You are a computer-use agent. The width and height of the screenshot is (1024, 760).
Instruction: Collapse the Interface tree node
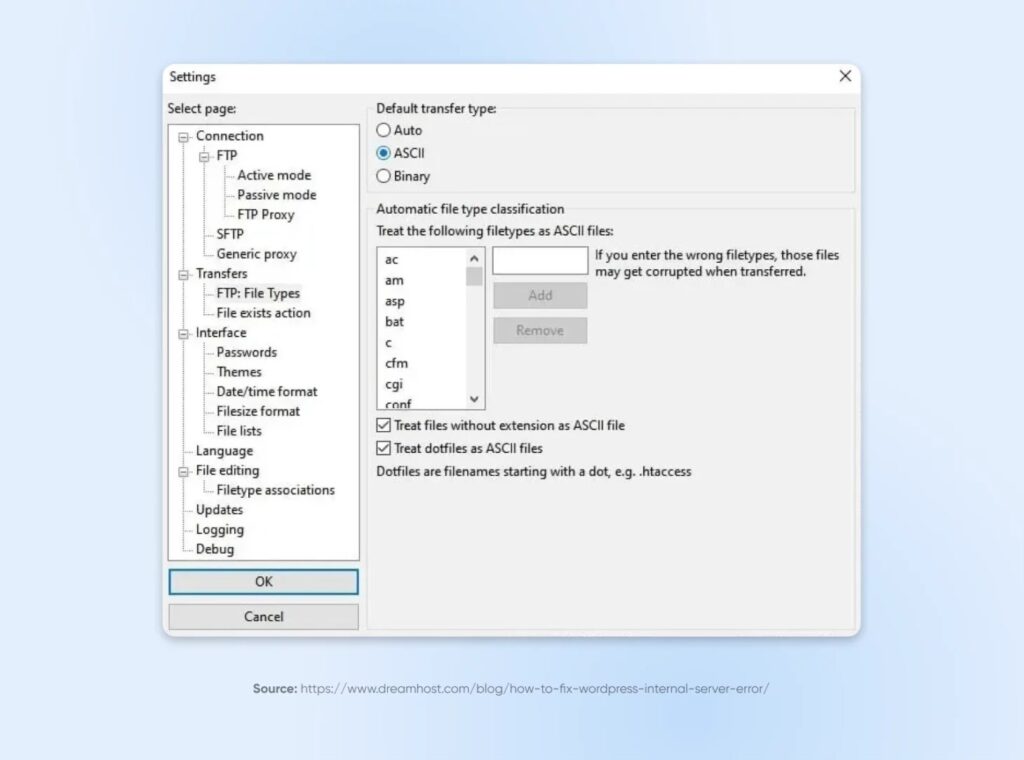click(x=184, y=334)
